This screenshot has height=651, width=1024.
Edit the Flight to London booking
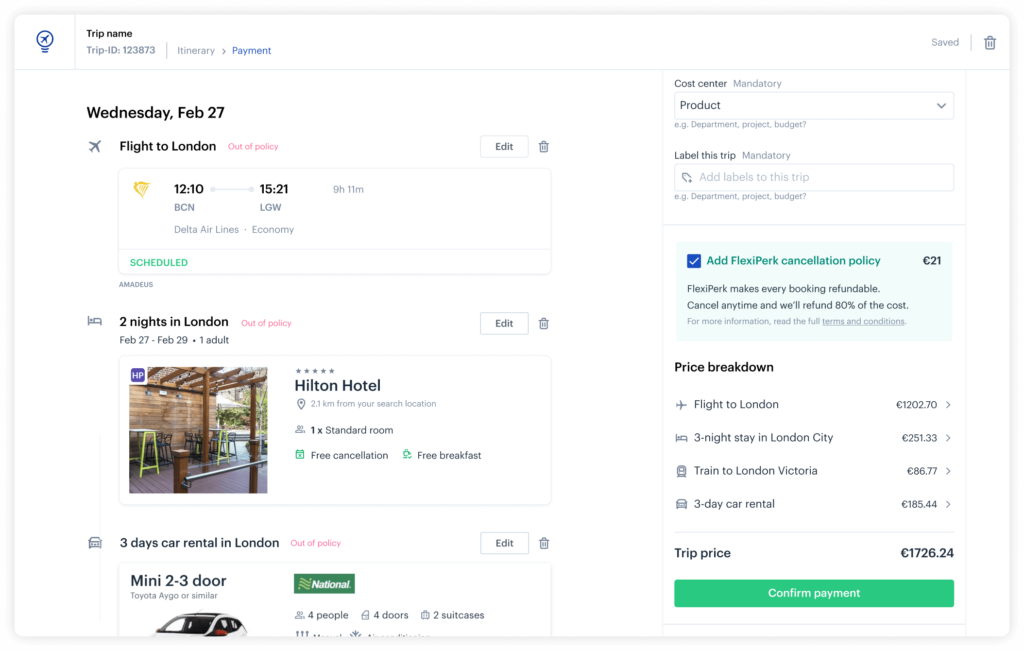coord(504,146)
